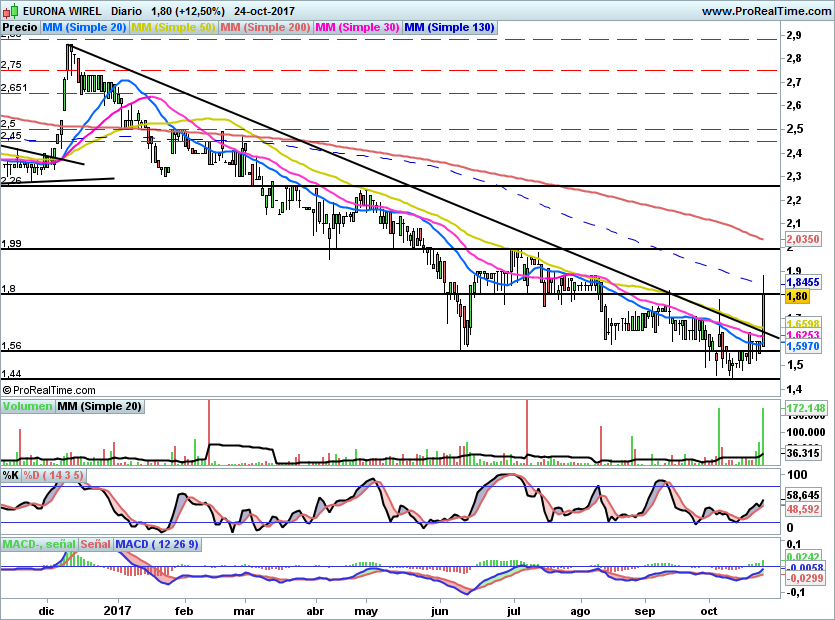
Task: Click the red Señal label
Action: [x=95, y=544]
